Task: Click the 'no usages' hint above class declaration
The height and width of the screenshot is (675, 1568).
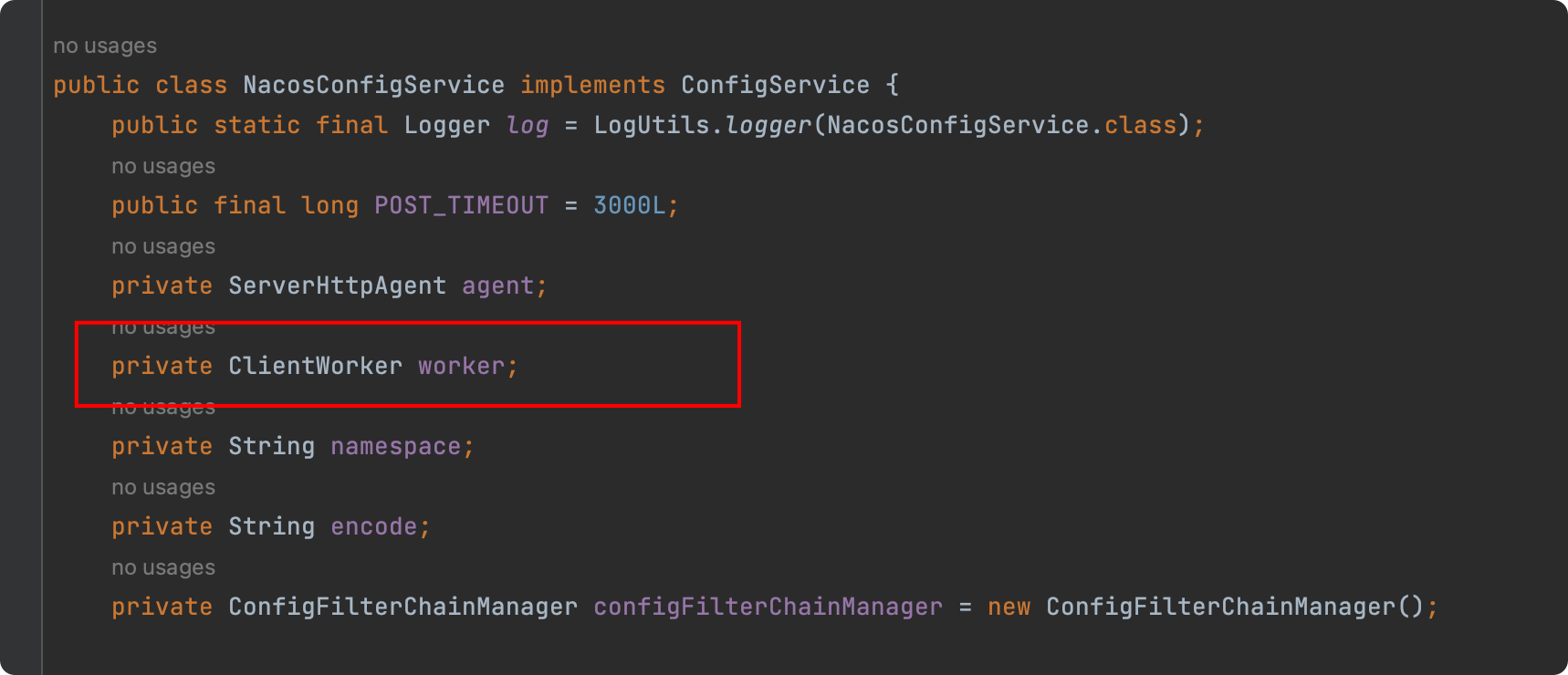Action: coord(105,46)
